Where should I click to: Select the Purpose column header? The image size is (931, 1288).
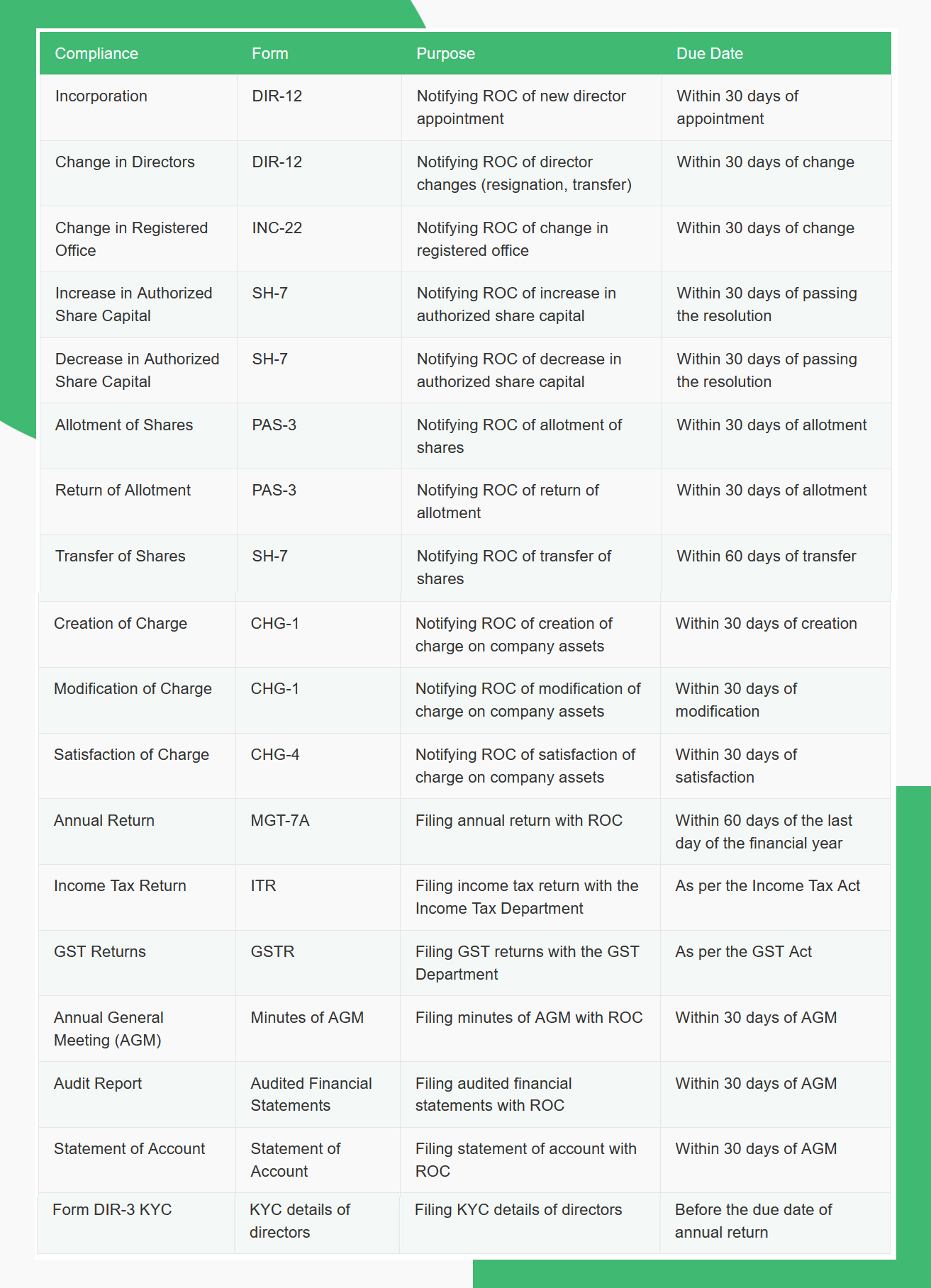(445, 54)
